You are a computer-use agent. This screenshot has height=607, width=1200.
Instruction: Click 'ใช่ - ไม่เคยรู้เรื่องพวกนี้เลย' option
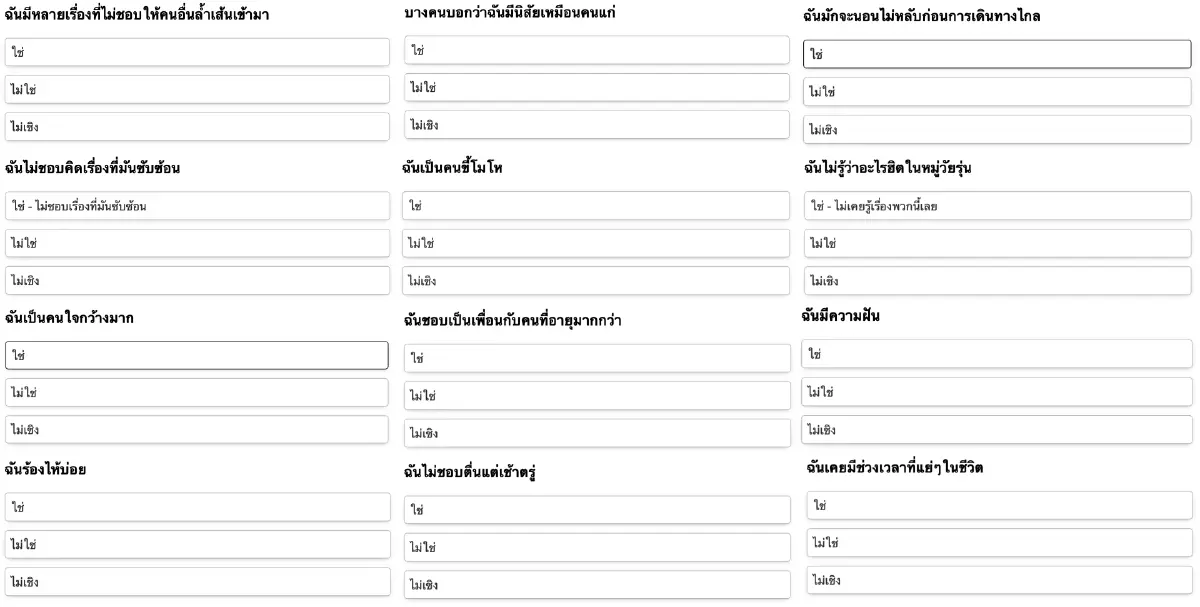coord(997,206)
